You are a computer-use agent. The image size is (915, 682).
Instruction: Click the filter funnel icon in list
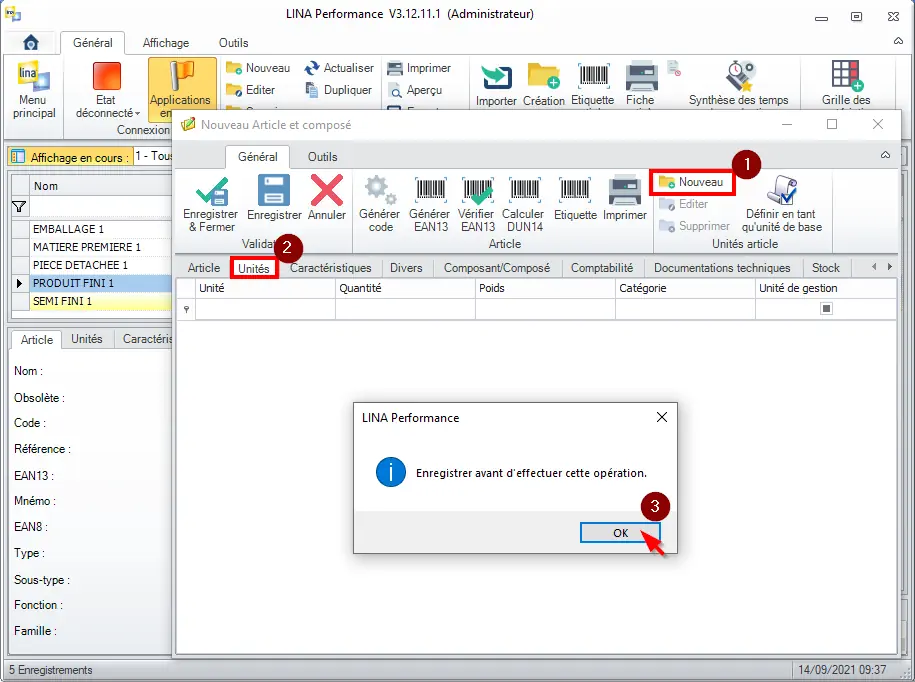click(19, 207)
